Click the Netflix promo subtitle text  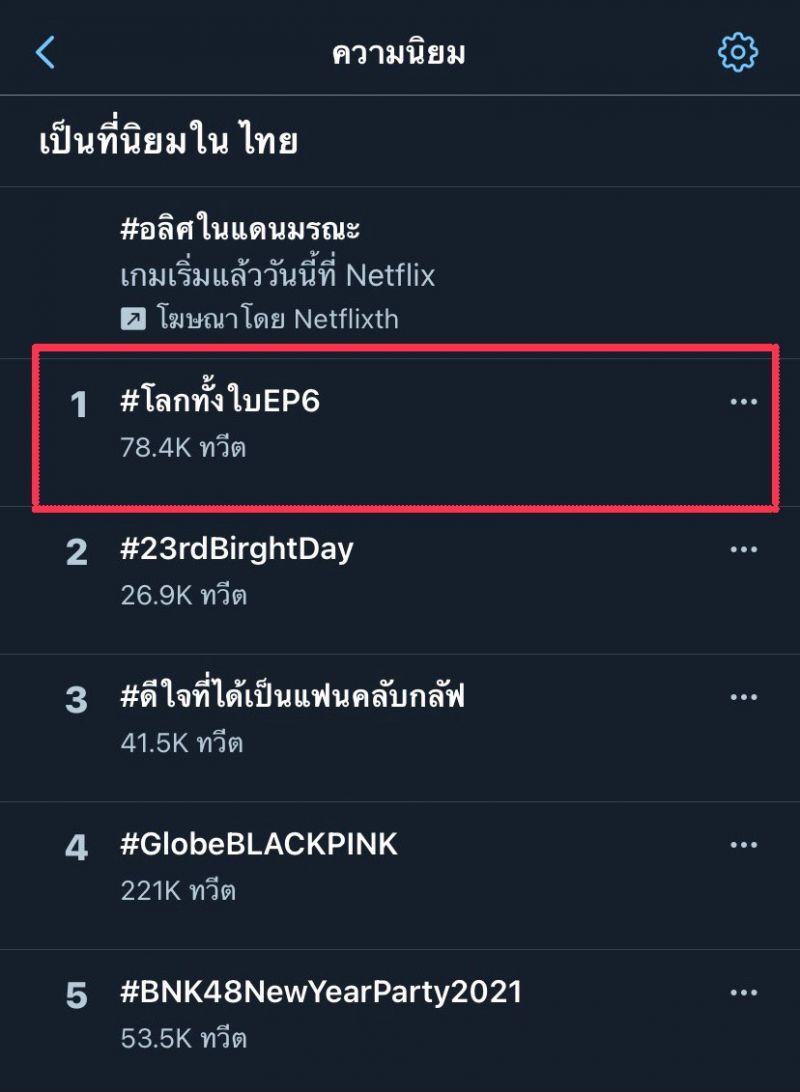click(x=277, y=275)
